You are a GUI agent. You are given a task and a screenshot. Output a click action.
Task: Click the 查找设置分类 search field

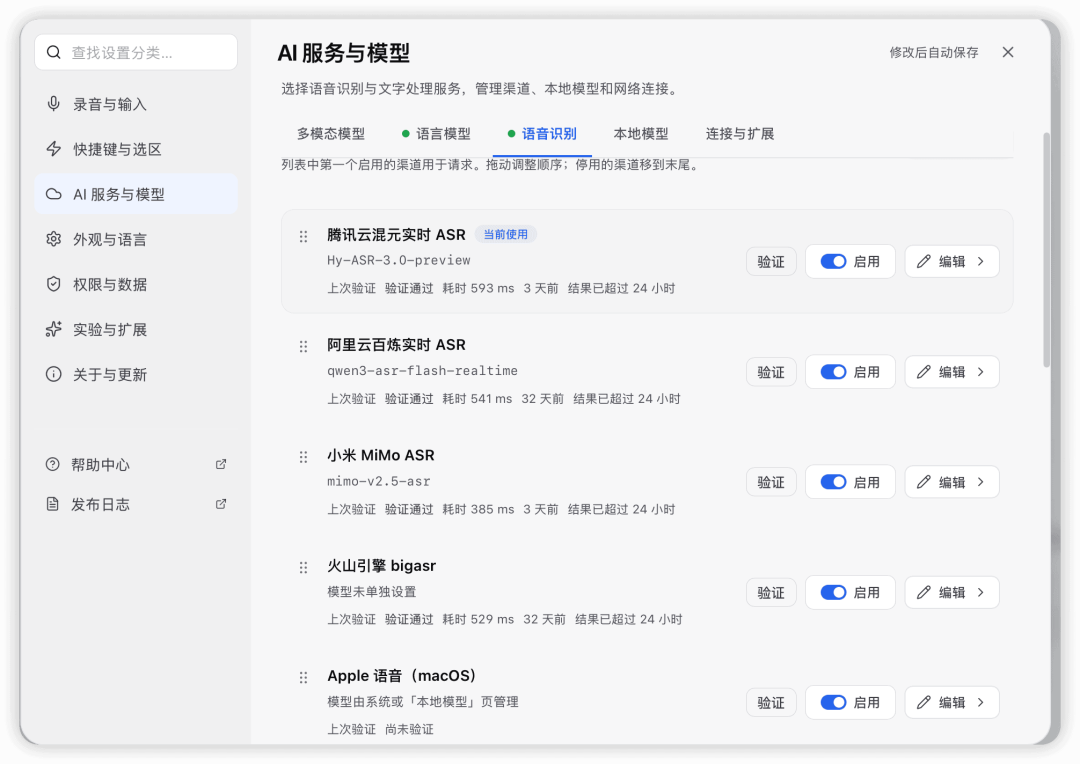click(136, 52)
